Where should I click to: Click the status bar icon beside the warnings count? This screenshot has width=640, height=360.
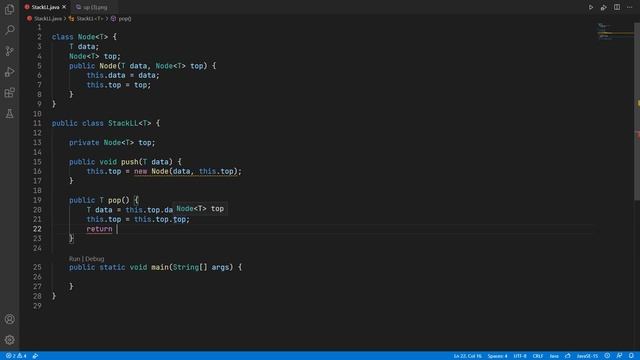point(36,356)
